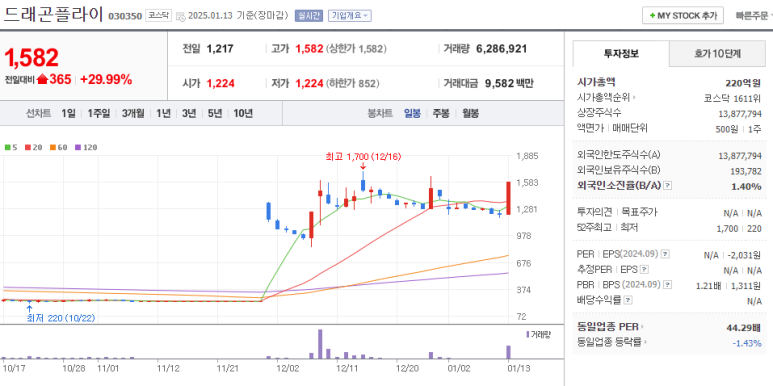This screenshot has width=773, height=386.
Task: Select the 1년 line chart period
Action: 163,113
